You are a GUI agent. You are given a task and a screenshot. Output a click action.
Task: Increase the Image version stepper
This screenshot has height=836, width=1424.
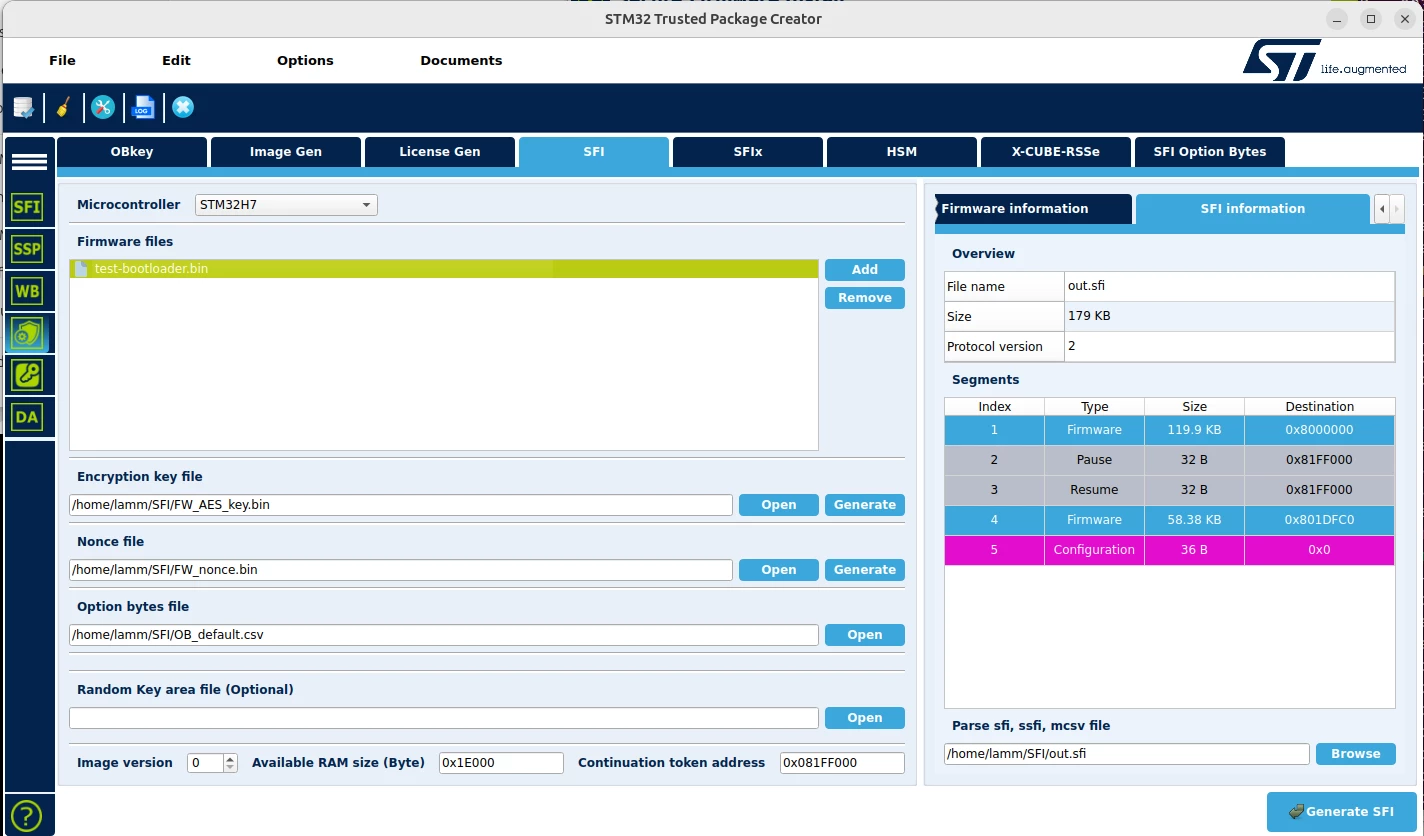point(230,758)
